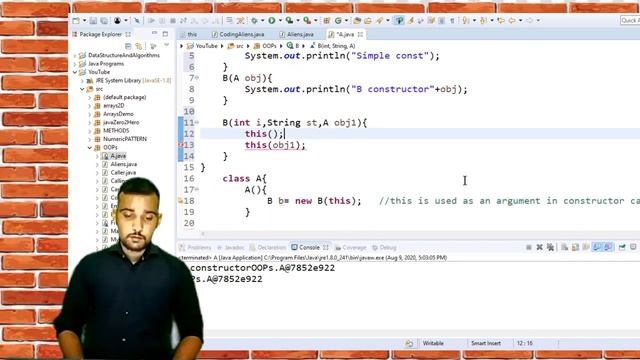Close the A.java editor tab
This screenshot has width=640, height=360.
coord(360,34)
